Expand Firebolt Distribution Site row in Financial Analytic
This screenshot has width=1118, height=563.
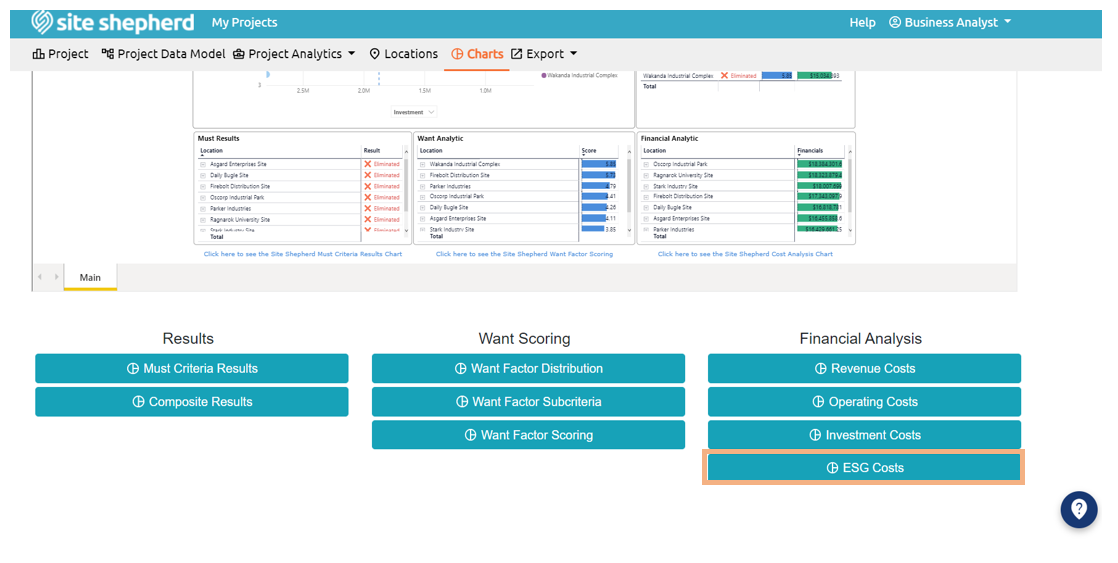[646, 197]
